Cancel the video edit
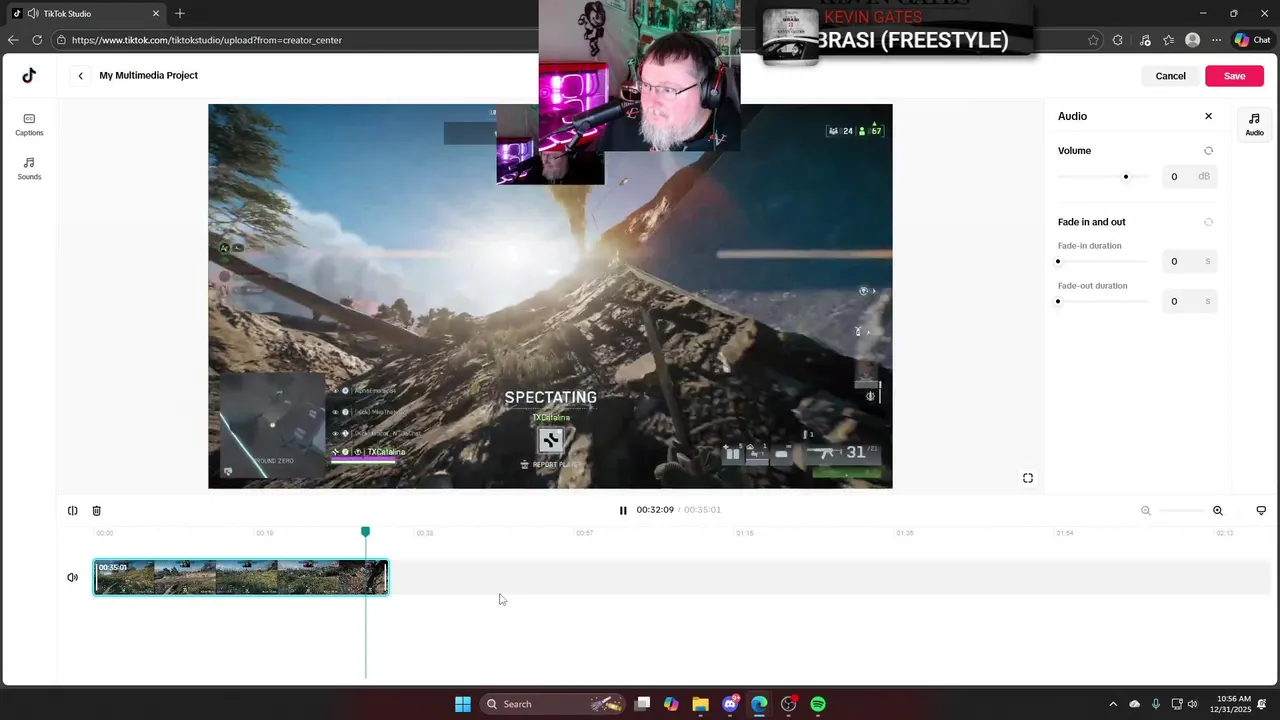 click(1170, 76)
